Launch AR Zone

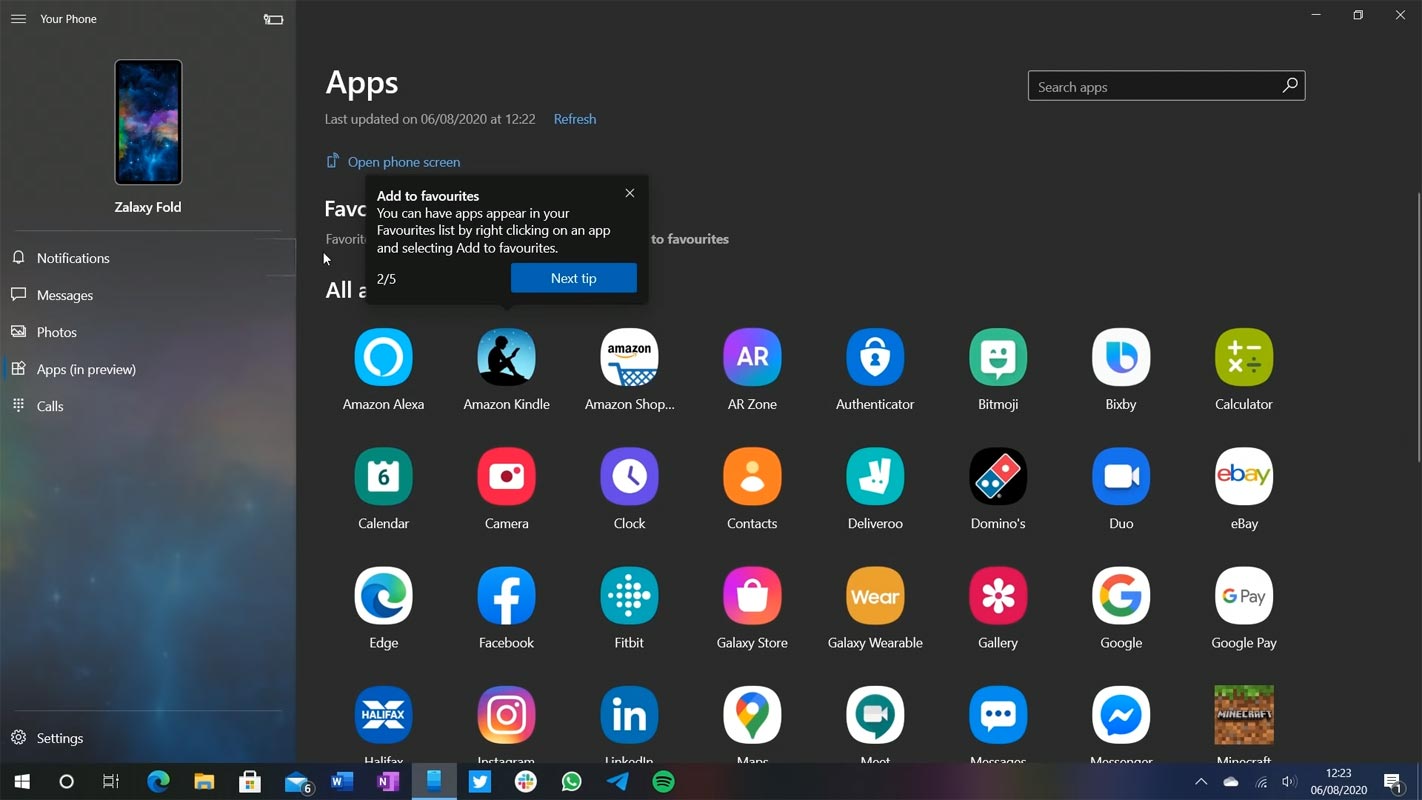752,358
